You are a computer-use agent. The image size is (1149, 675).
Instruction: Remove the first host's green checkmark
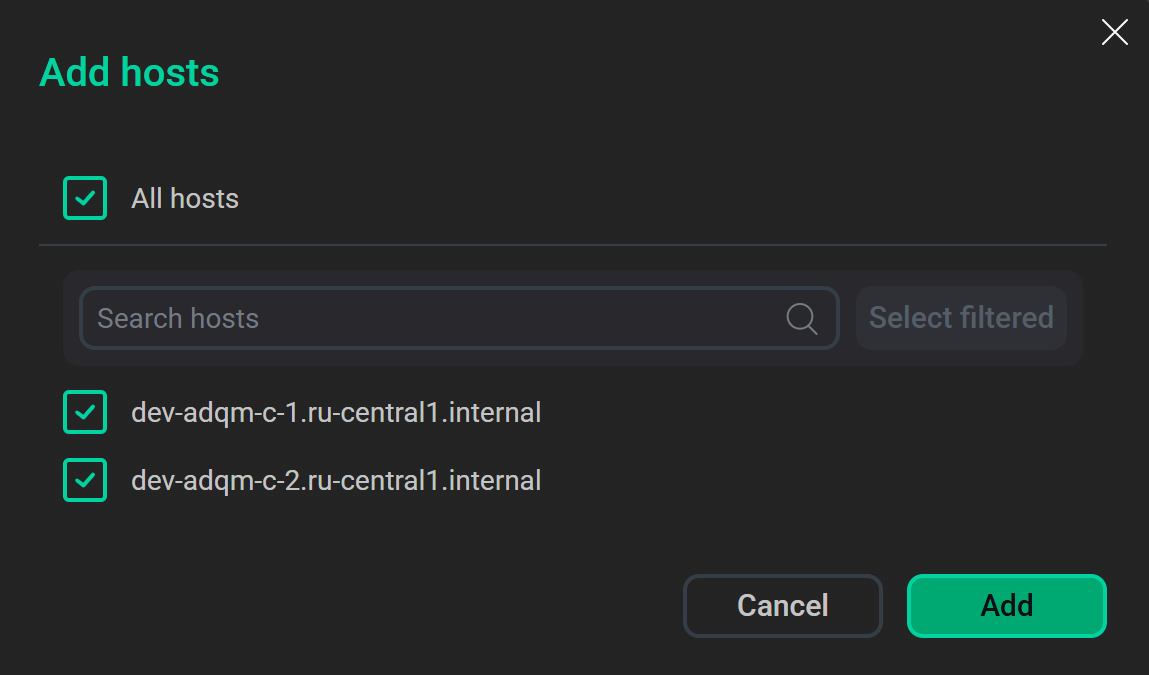[85, 412]
